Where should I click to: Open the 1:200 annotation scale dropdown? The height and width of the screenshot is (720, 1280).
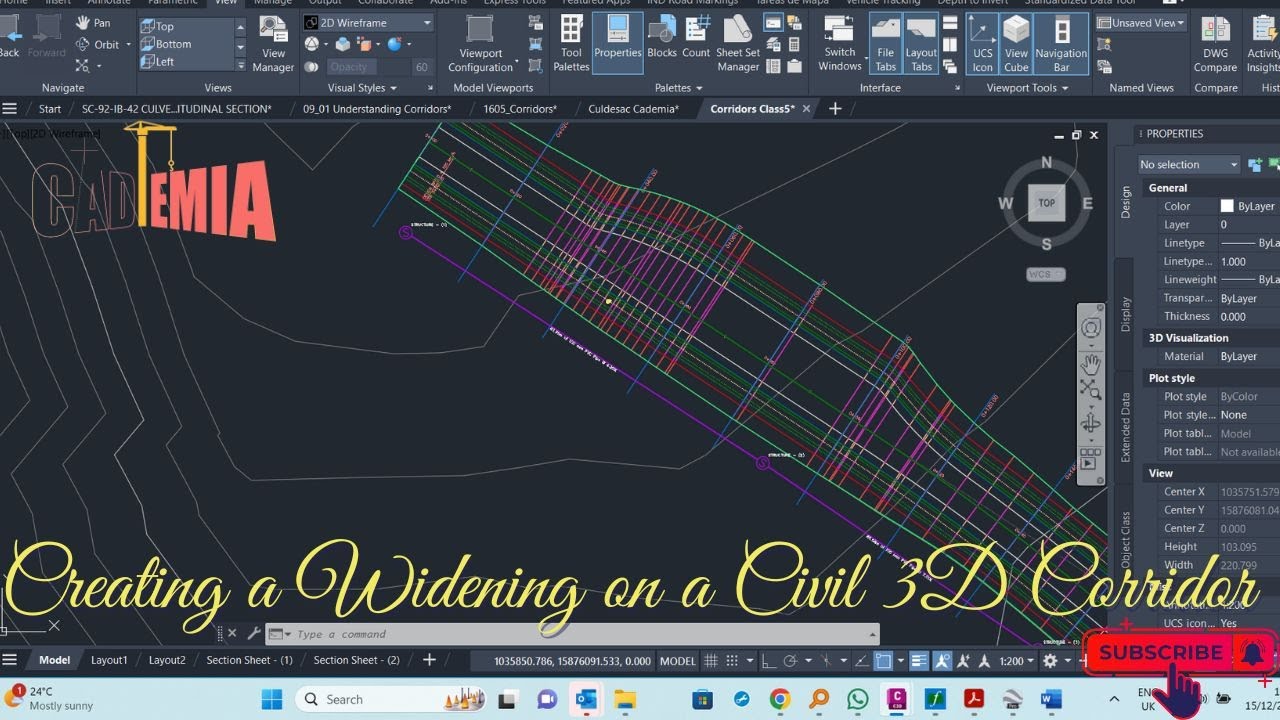[x=1018, y=660]
